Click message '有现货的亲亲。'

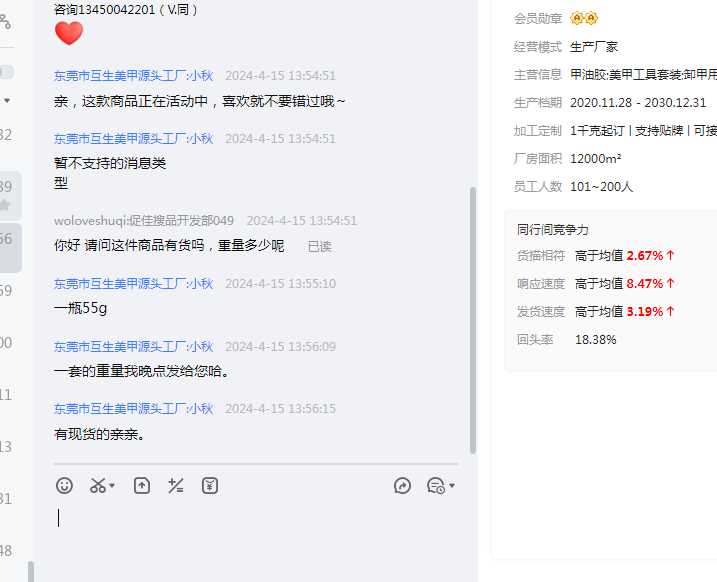[x=100, y=434]
